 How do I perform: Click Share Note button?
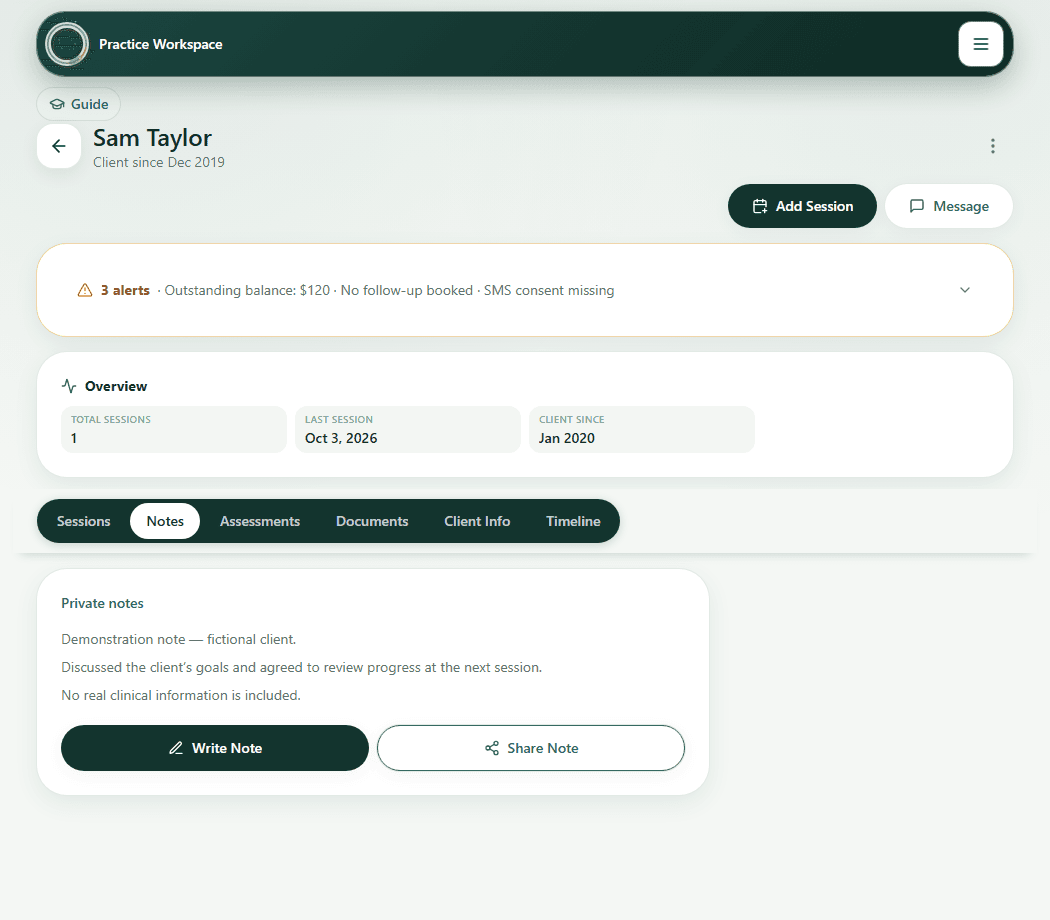click(531, 748)
